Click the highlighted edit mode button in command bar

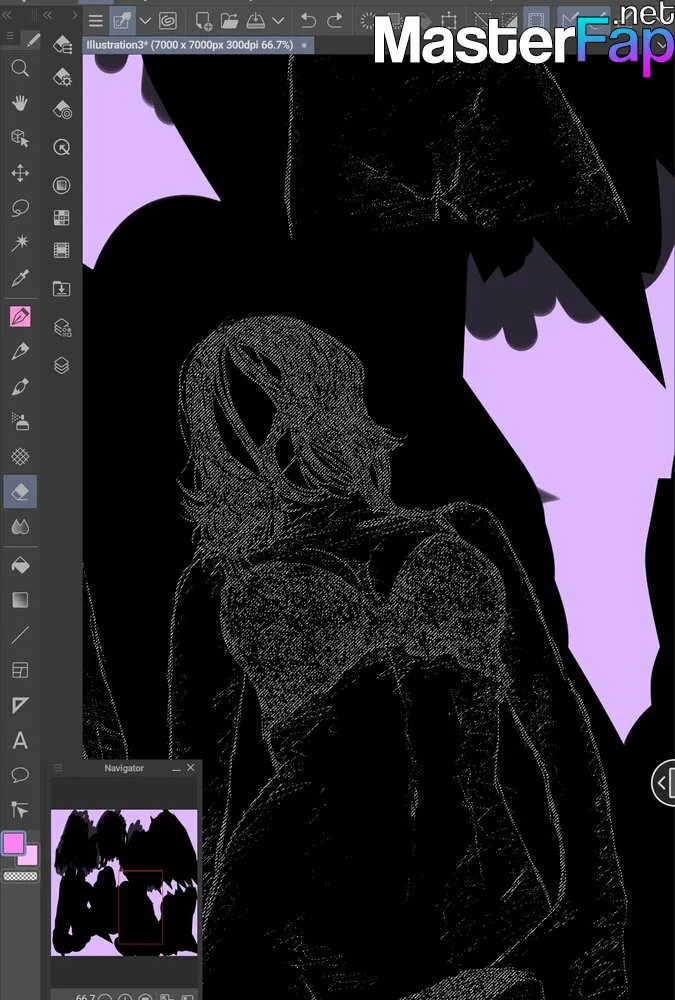tap(122, 20)
